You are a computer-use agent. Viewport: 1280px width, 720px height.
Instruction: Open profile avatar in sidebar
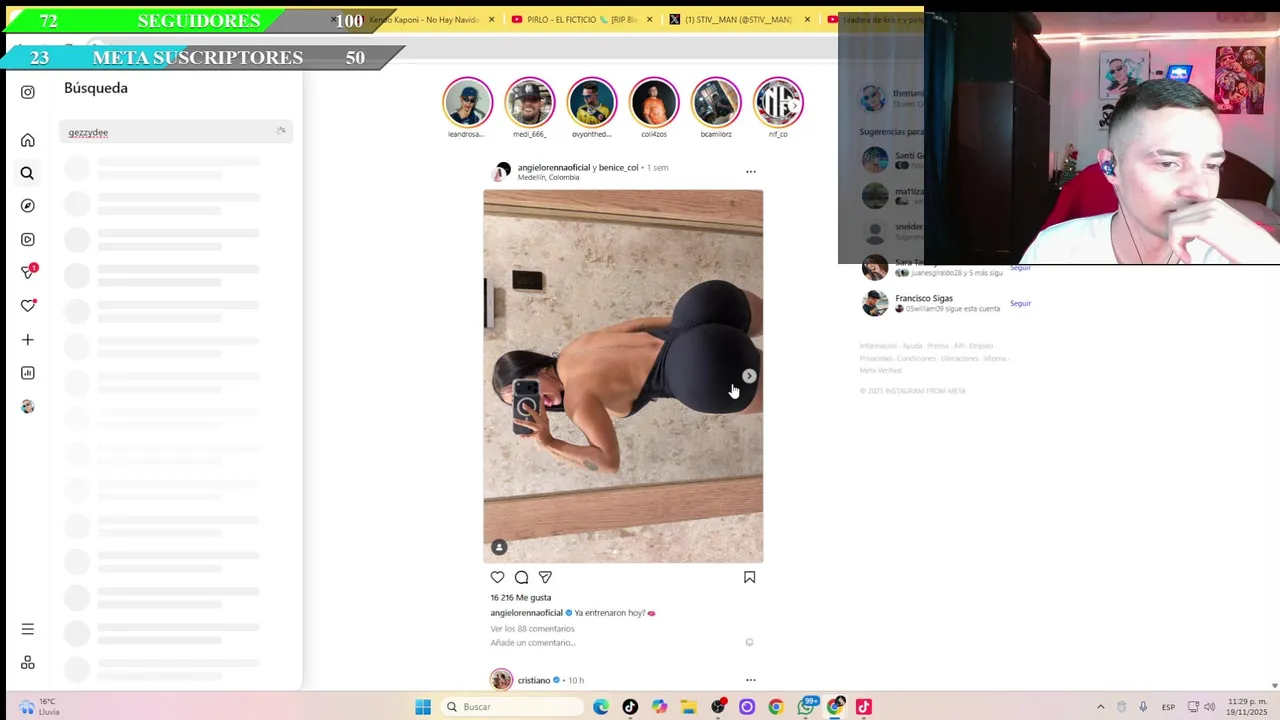[x=28, y=406]
